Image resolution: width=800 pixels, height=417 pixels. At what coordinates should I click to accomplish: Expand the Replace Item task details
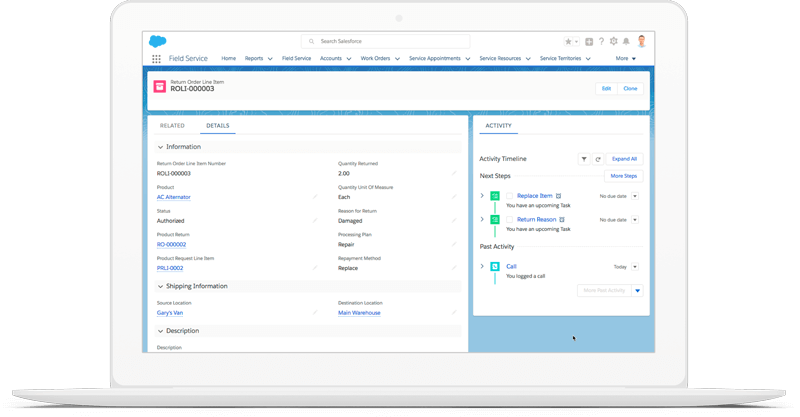[x=482, y=195]
